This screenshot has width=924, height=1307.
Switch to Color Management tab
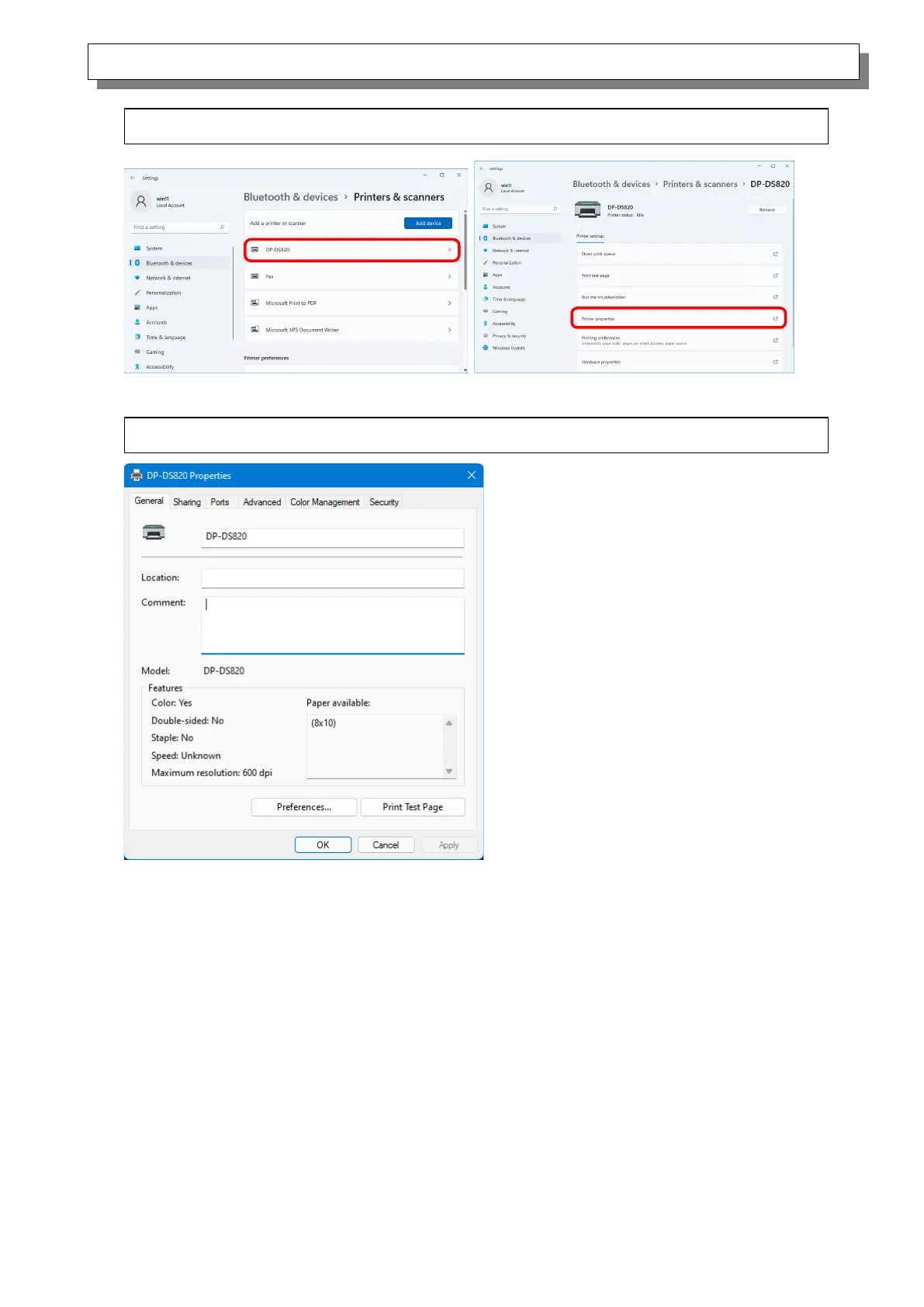click(x=325, y=502)
